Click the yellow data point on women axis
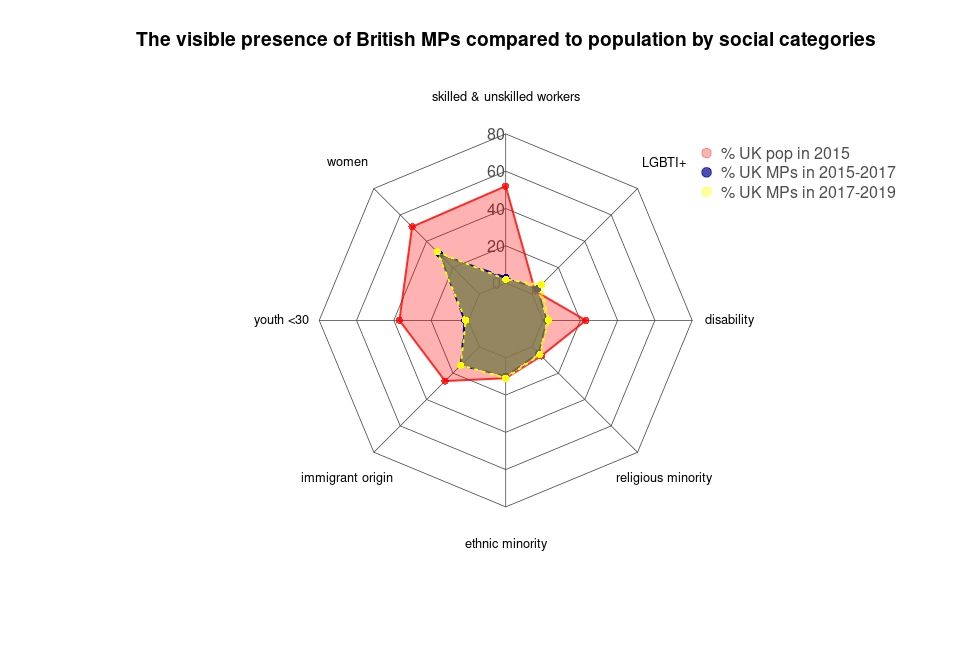This screenshot has height=660, width=973. [x=438, y=252]
